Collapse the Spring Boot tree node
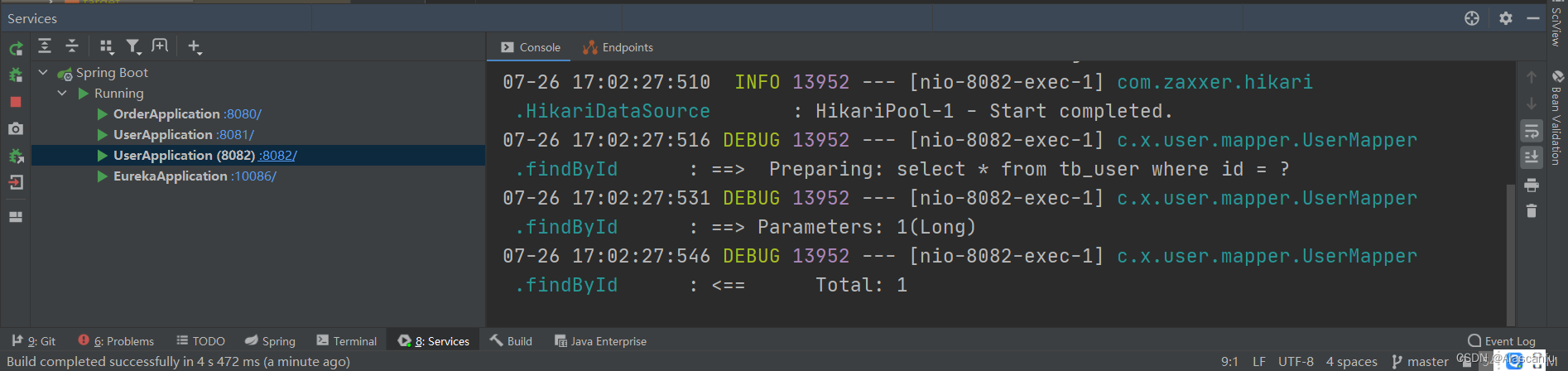This screenshot has height=371, width=1568. coord(43,73)
